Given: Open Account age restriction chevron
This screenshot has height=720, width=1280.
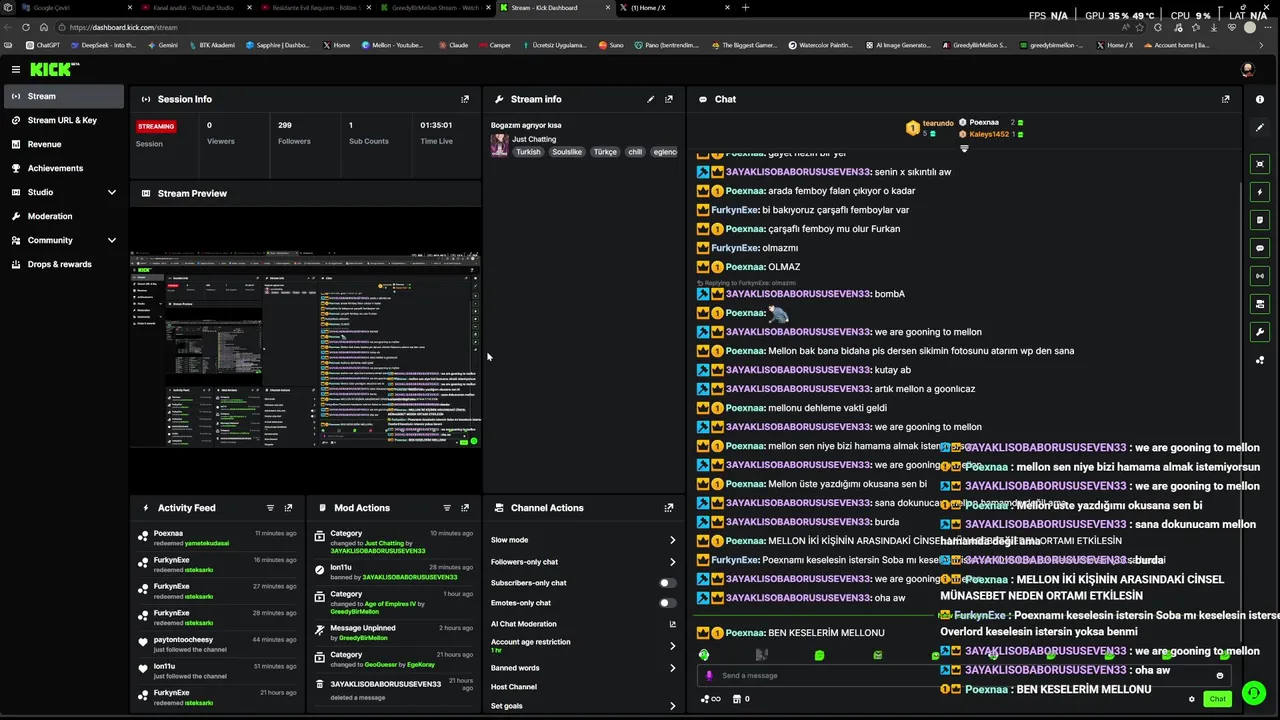Looking at the screenshot, I should coord(672,646).
